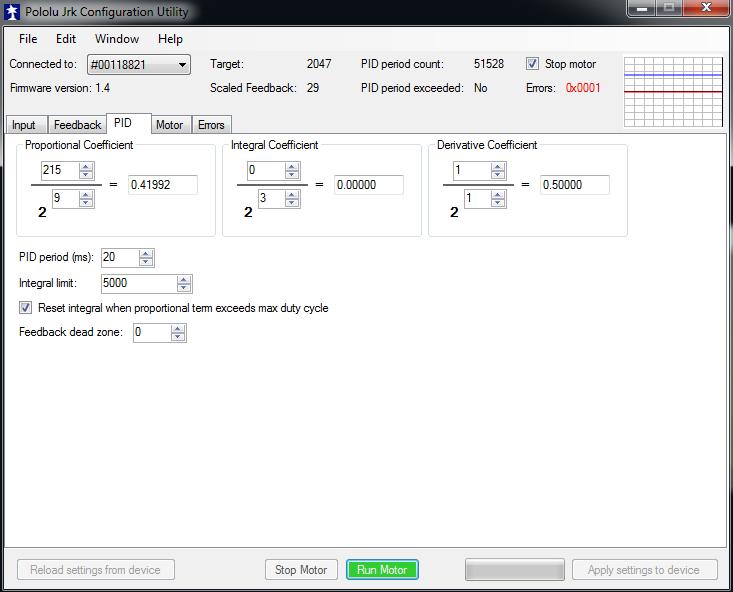Open the Window menu

(x=117, y=39)
